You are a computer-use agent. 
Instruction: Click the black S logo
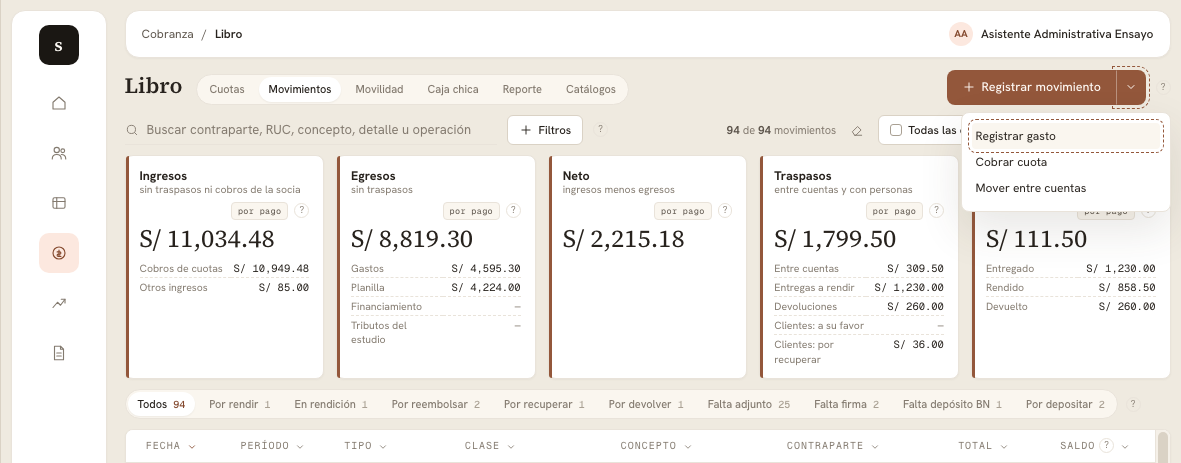pos(59,45)
